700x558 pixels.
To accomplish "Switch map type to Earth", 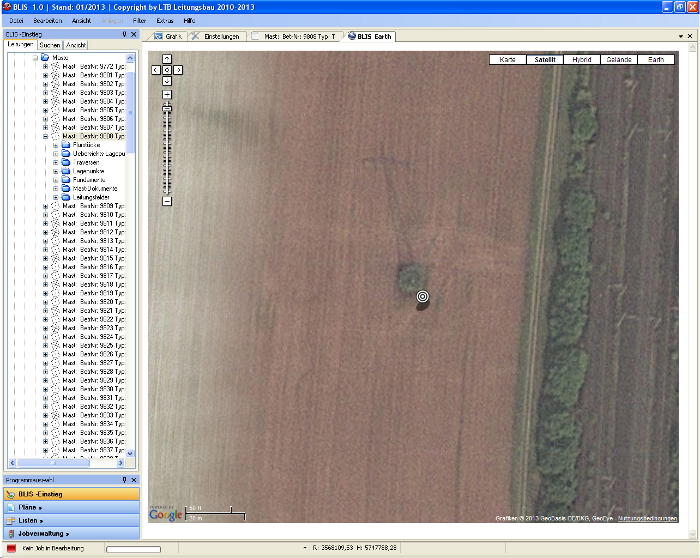I will click(656, 59).
